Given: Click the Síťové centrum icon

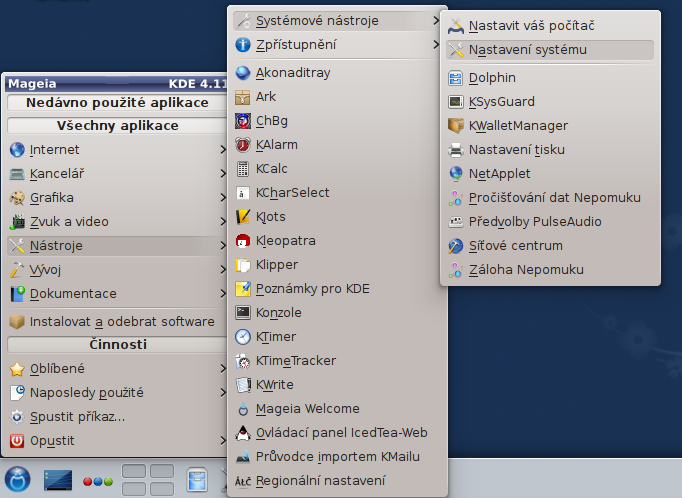Looking at the screenshot, I should point(455,246).
